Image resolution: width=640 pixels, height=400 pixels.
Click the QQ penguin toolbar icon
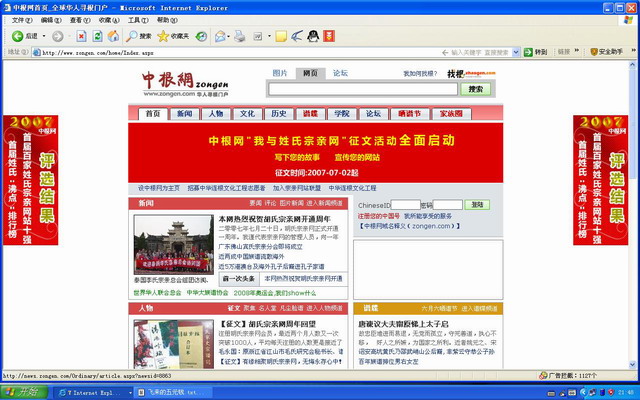(x=313, y=36)
